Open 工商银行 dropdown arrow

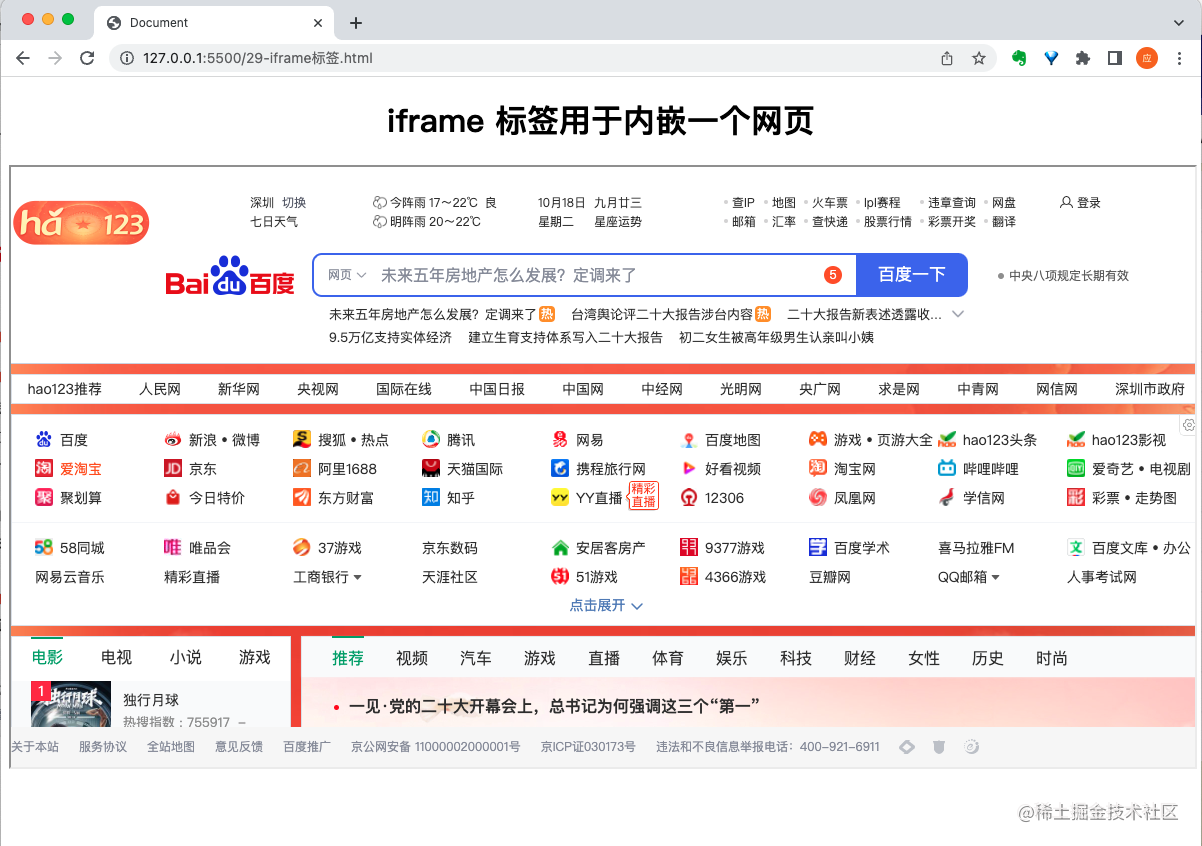pyautogui.click(x=358, y=577)
